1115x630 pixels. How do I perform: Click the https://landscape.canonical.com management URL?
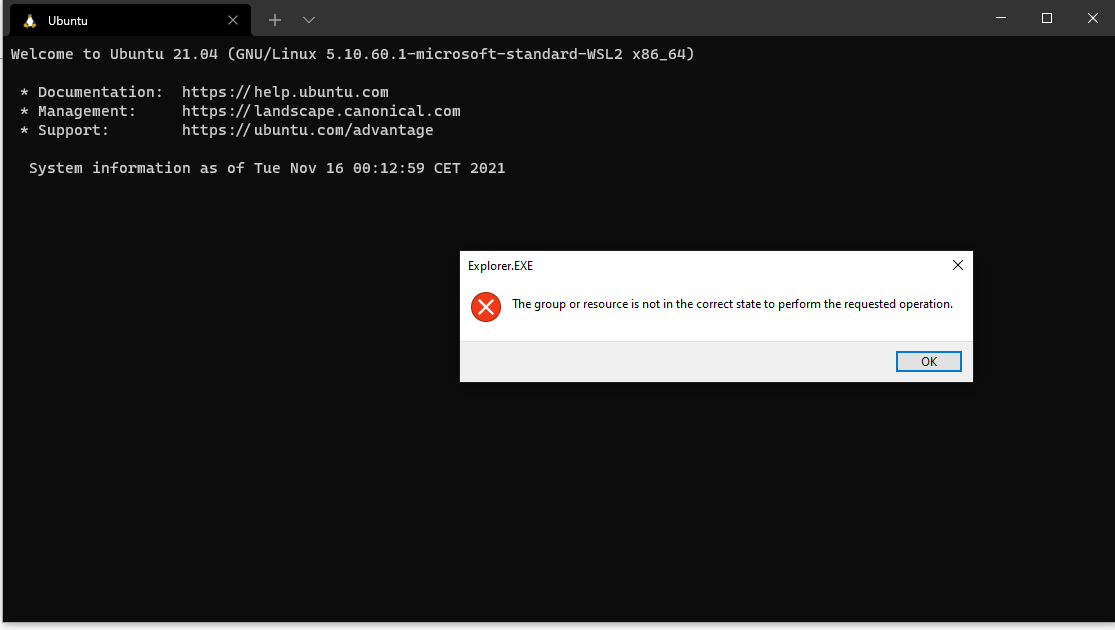[321, 111]
